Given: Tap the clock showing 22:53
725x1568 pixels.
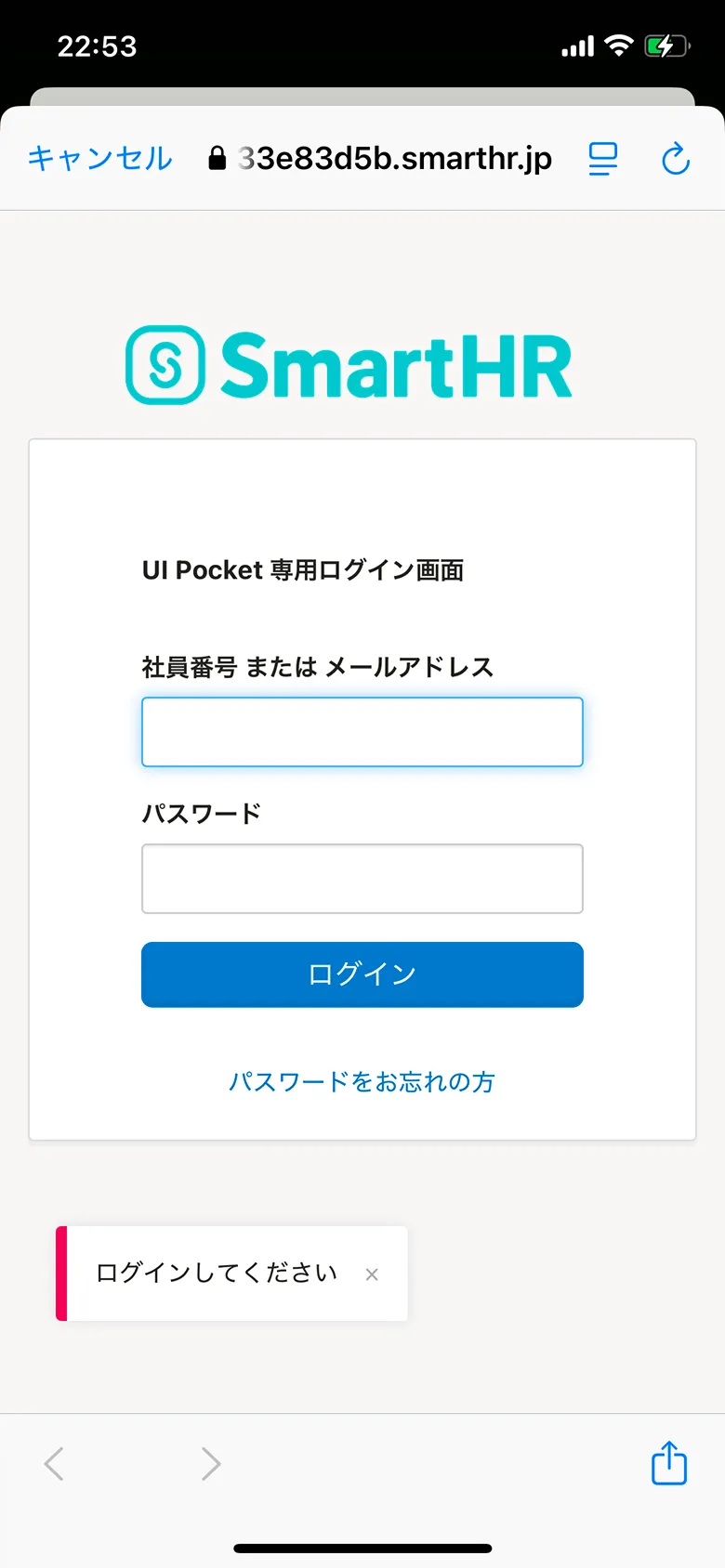Looking at the screenshot, I should (95, 45).
